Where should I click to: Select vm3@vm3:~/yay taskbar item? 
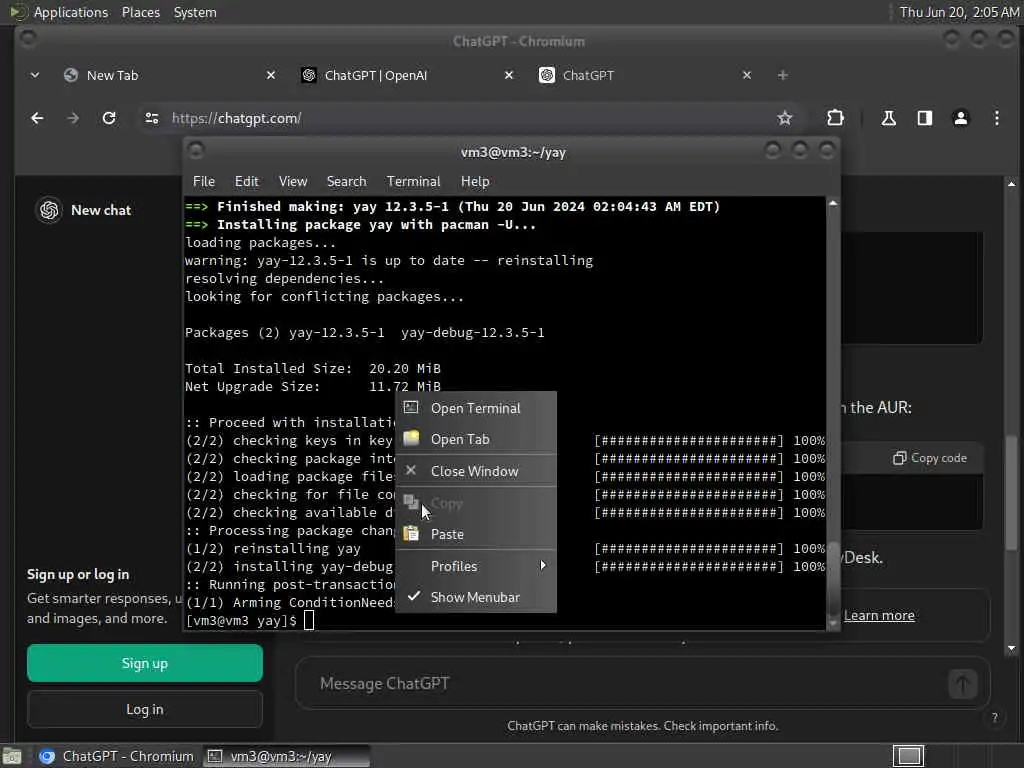pyautogui.click(x=287, y=756)
